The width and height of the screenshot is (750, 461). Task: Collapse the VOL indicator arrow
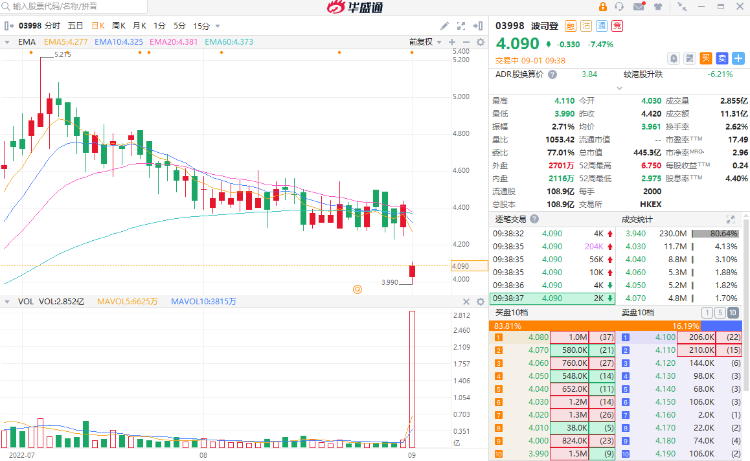(7, 302)
